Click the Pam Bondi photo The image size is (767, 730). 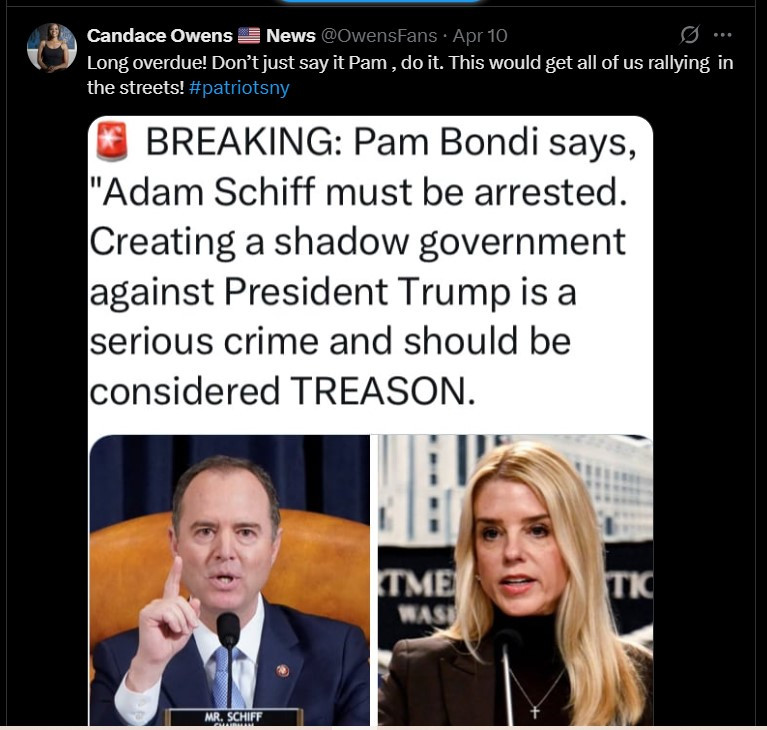click(x=515, y=580)
